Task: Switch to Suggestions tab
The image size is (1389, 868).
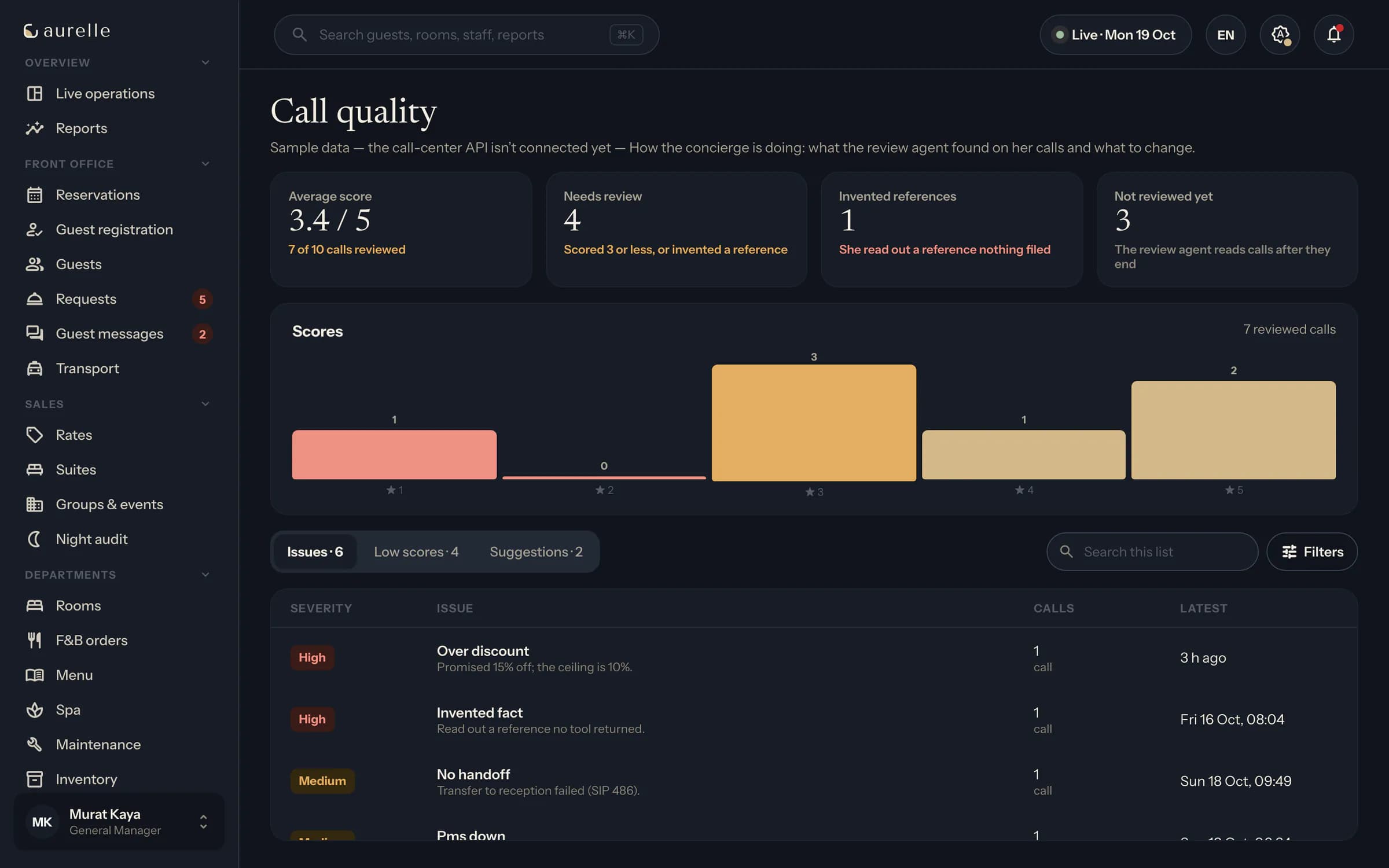Action: click(536, 551)
